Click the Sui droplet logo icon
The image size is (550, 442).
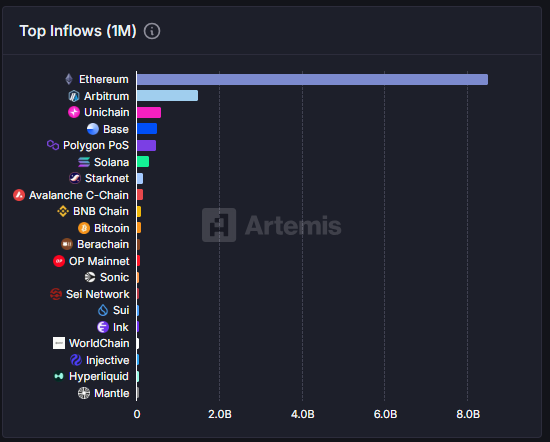click(x=103, y=310)
